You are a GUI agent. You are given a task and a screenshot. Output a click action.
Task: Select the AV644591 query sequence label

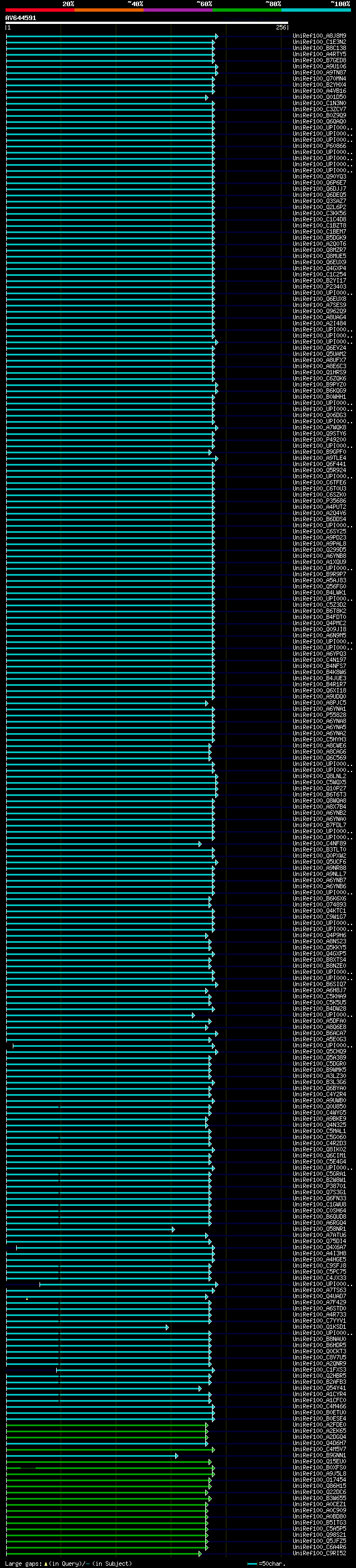[x=21, y=18]
